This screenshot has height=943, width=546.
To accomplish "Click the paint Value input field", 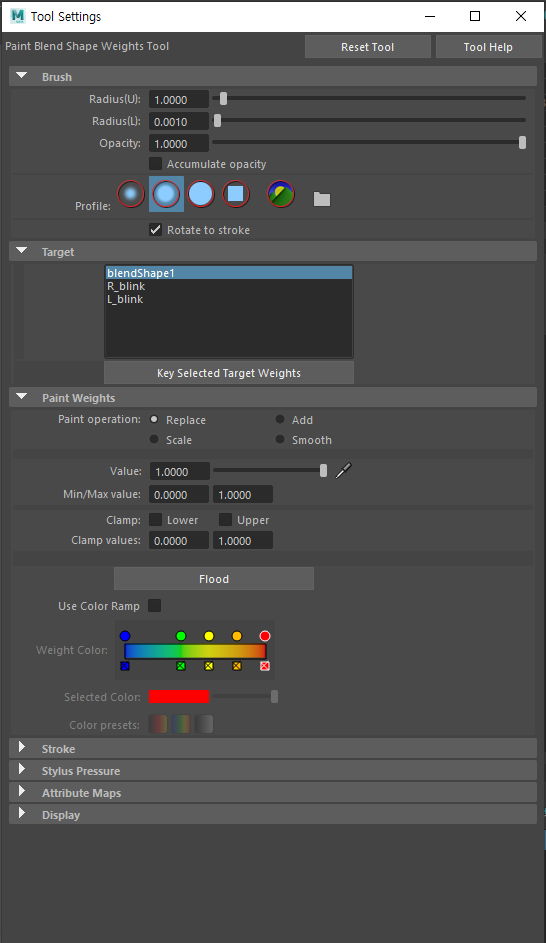I will coord(179,472).
